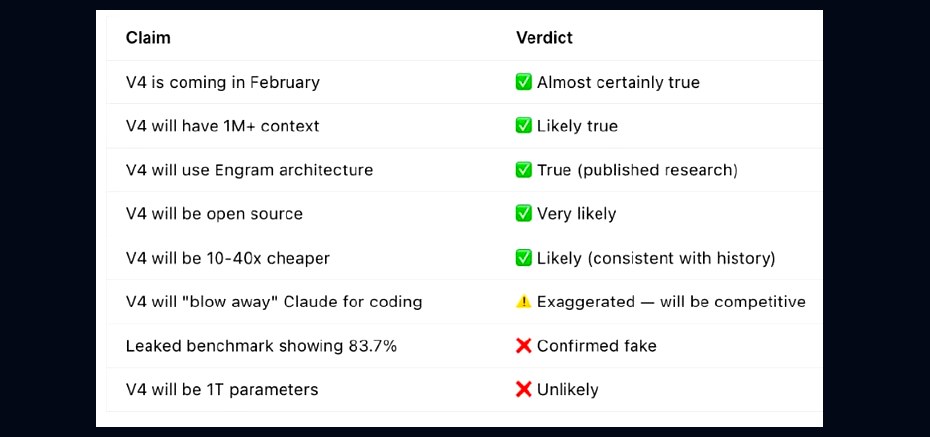Click the V4 will be 1T parameters claim
Image resolution: width=930 pixels, height=437 pixels.
coord(222,390)
